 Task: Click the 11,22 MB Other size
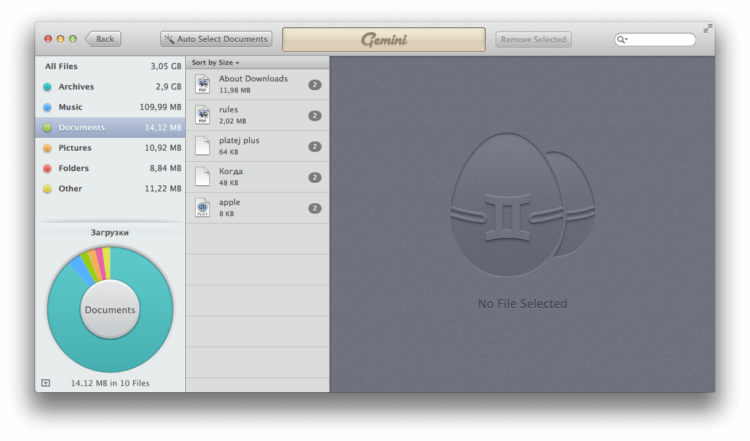[x=163, y=188]
